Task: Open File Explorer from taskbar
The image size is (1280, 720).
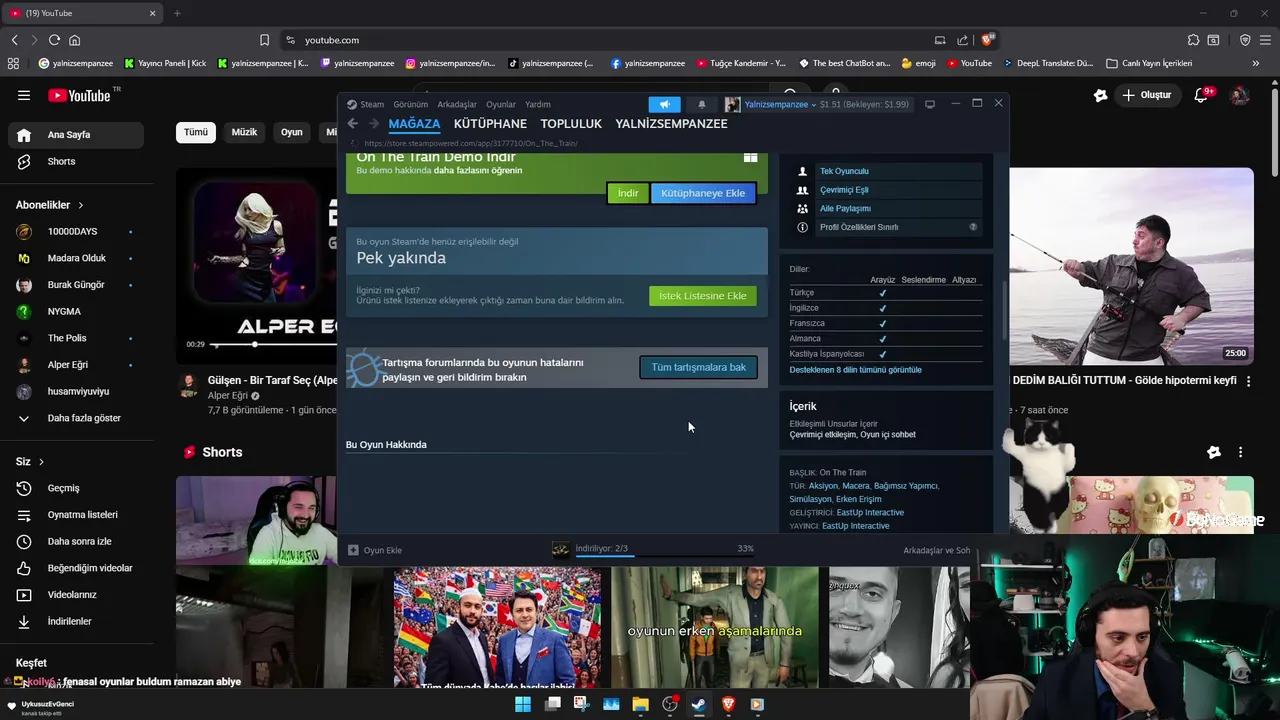Action: click(x=640, y=704)
